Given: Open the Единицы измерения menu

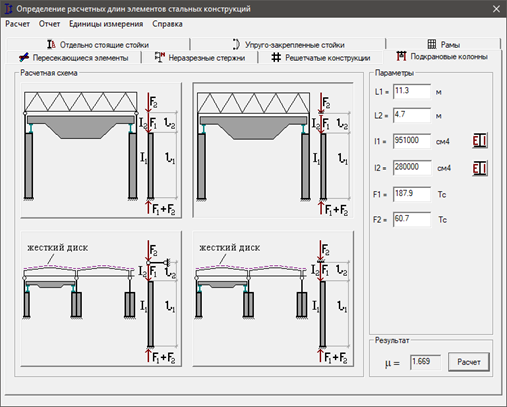Looking at the screenshot, I should click(106, 24).
